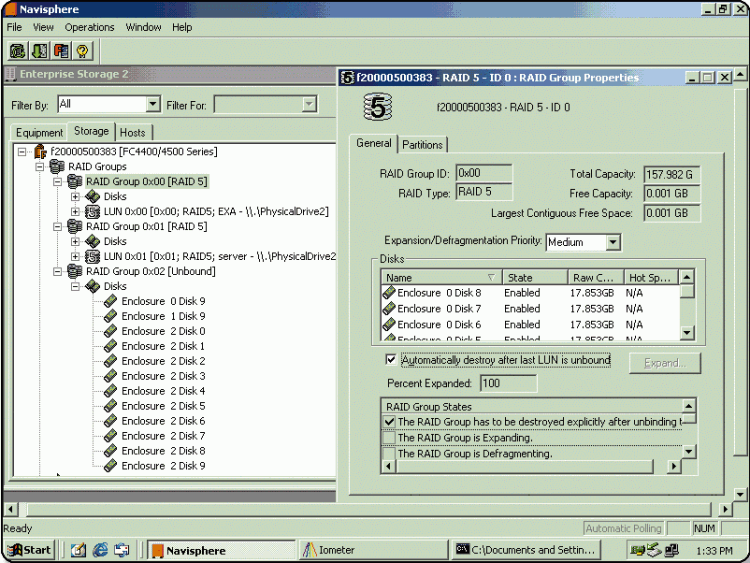Click the first toolbar icon under File menu
The width and height of the screenshot is (750, 563).
[18, 50]
